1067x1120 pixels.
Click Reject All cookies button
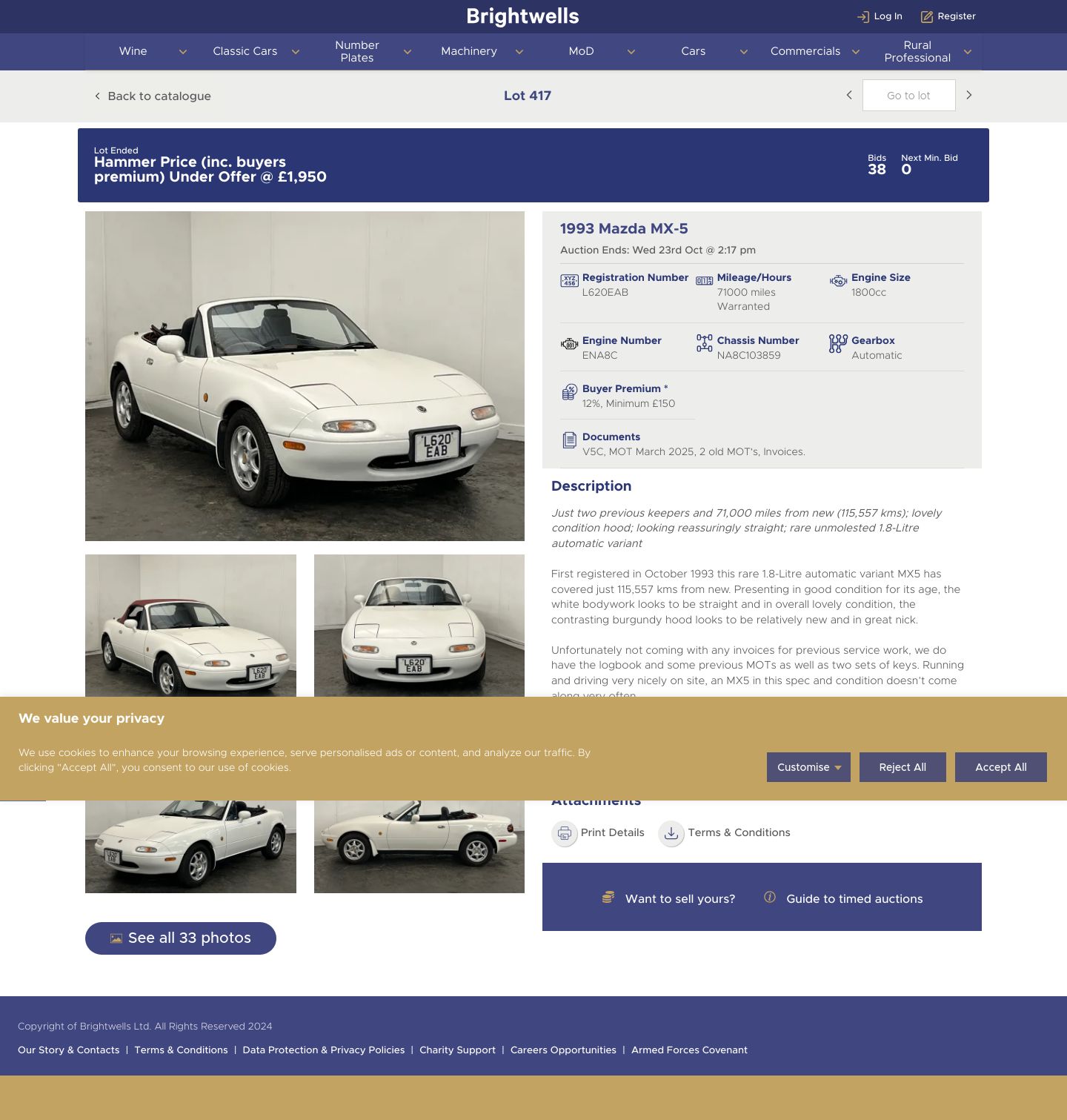click(903, 767)
